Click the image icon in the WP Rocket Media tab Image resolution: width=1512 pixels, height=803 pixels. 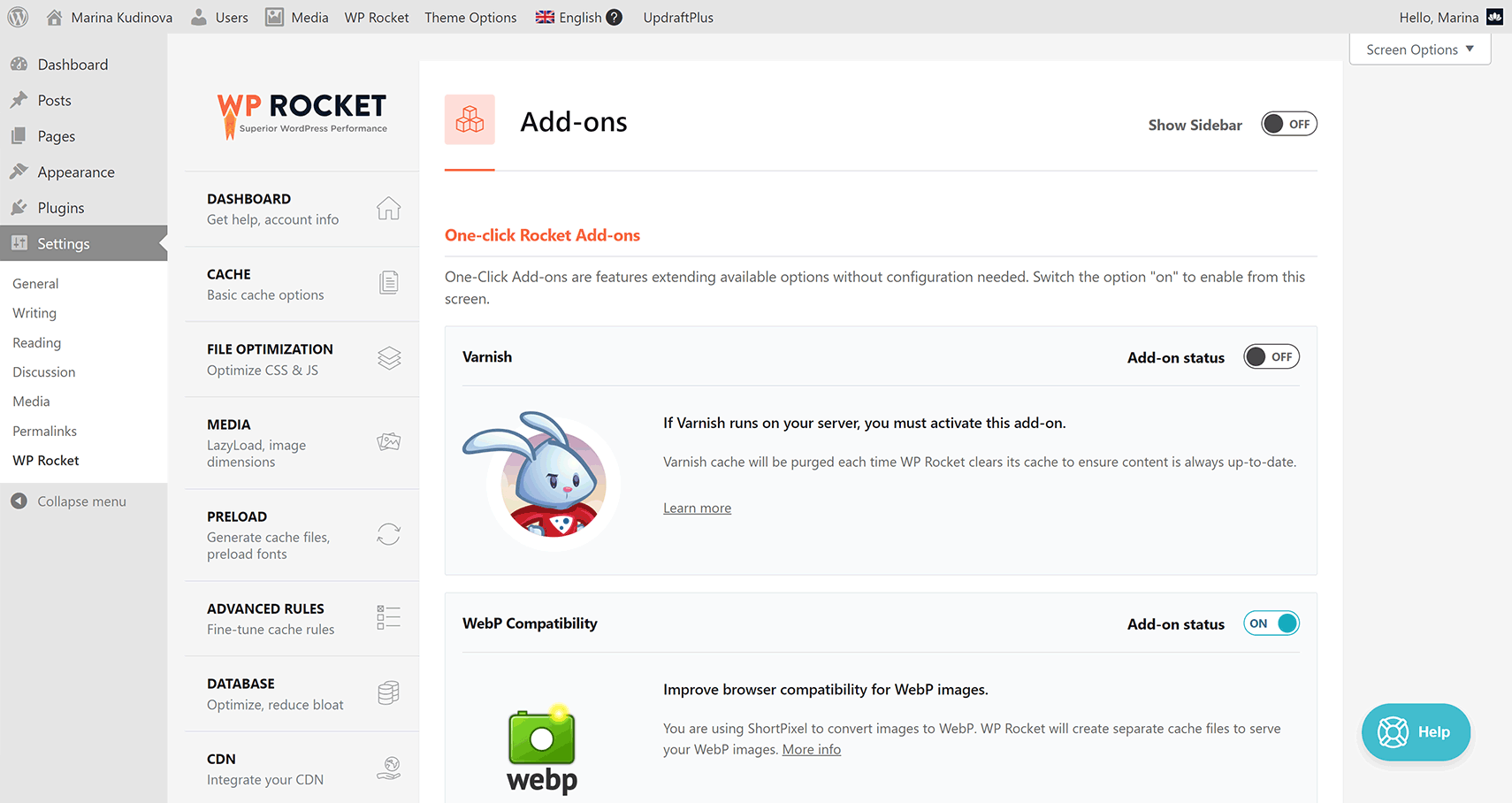(389, 441)
